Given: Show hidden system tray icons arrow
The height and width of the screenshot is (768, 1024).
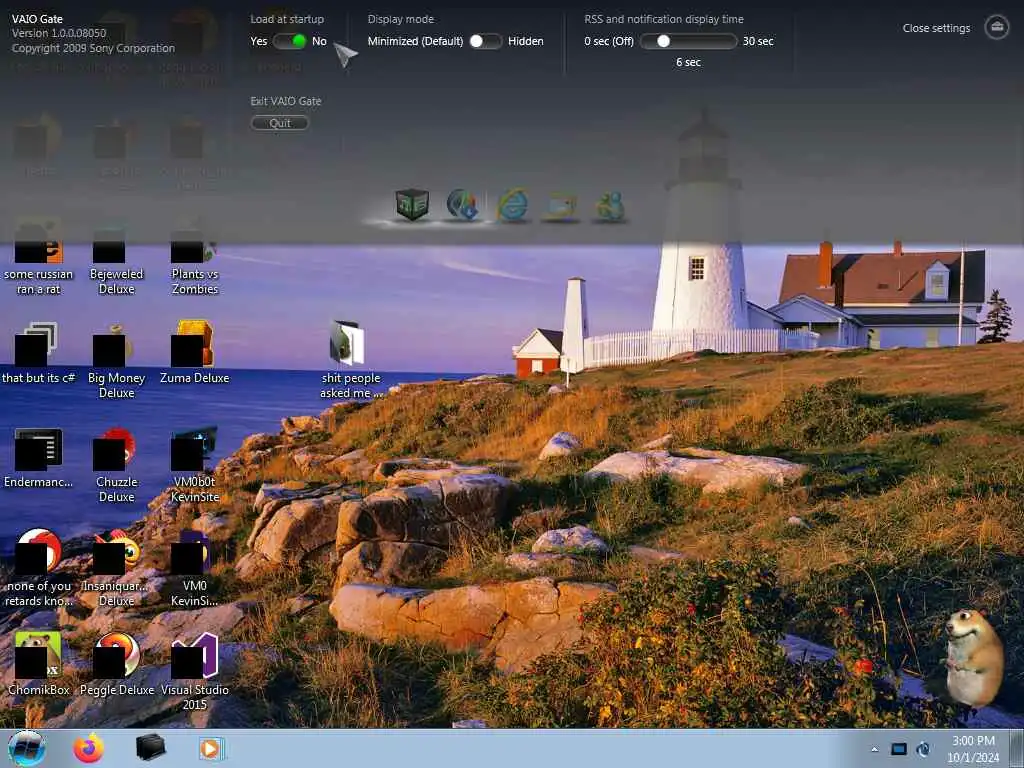Looking at the screenshot, I should 874,750.
